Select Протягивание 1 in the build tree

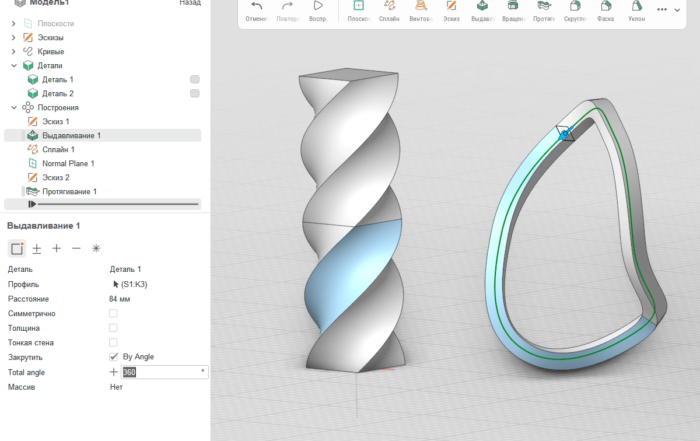(69, 191)
